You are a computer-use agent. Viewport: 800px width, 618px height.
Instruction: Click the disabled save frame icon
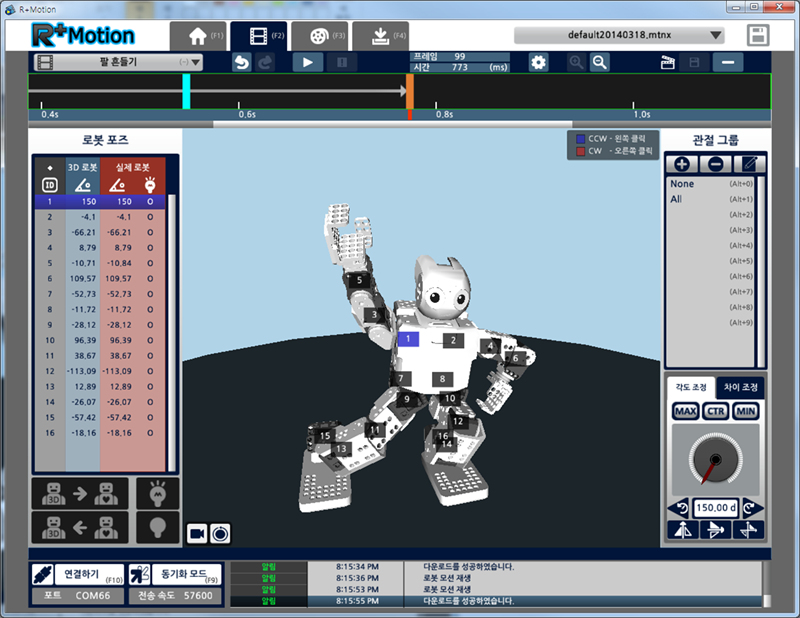coord(694,62)
